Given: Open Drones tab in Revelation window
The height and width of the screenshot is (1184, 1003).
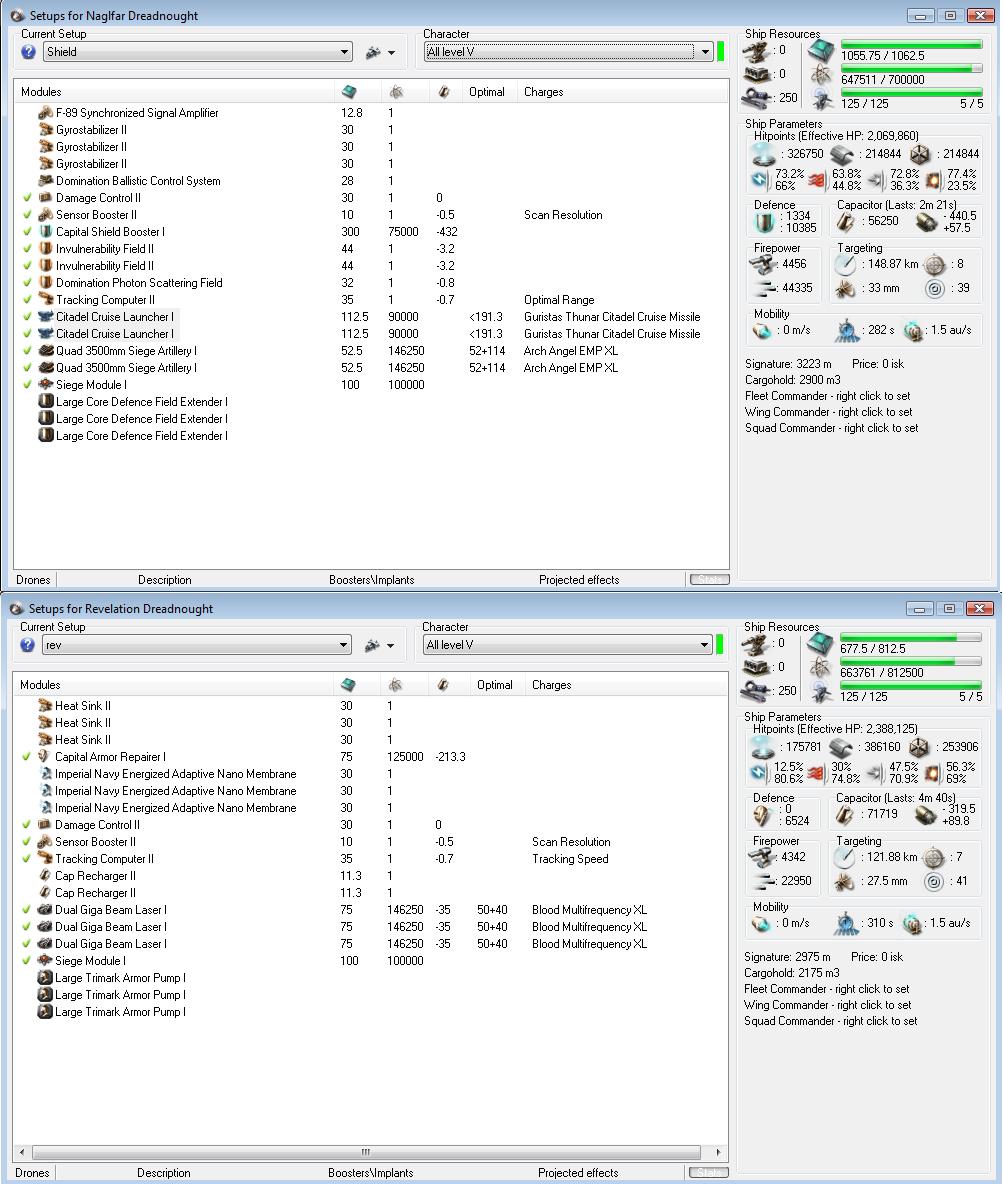Looking at the screenshot, I should pyautogui.click(x=32, y=1172).
